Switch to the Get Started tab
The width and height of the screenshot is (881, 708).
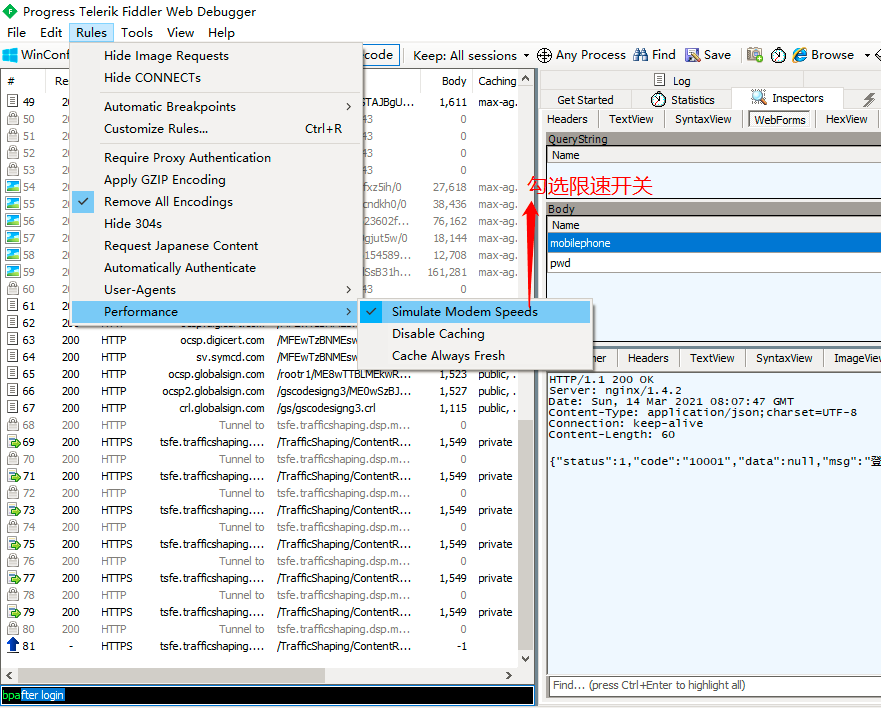(585, 99)
